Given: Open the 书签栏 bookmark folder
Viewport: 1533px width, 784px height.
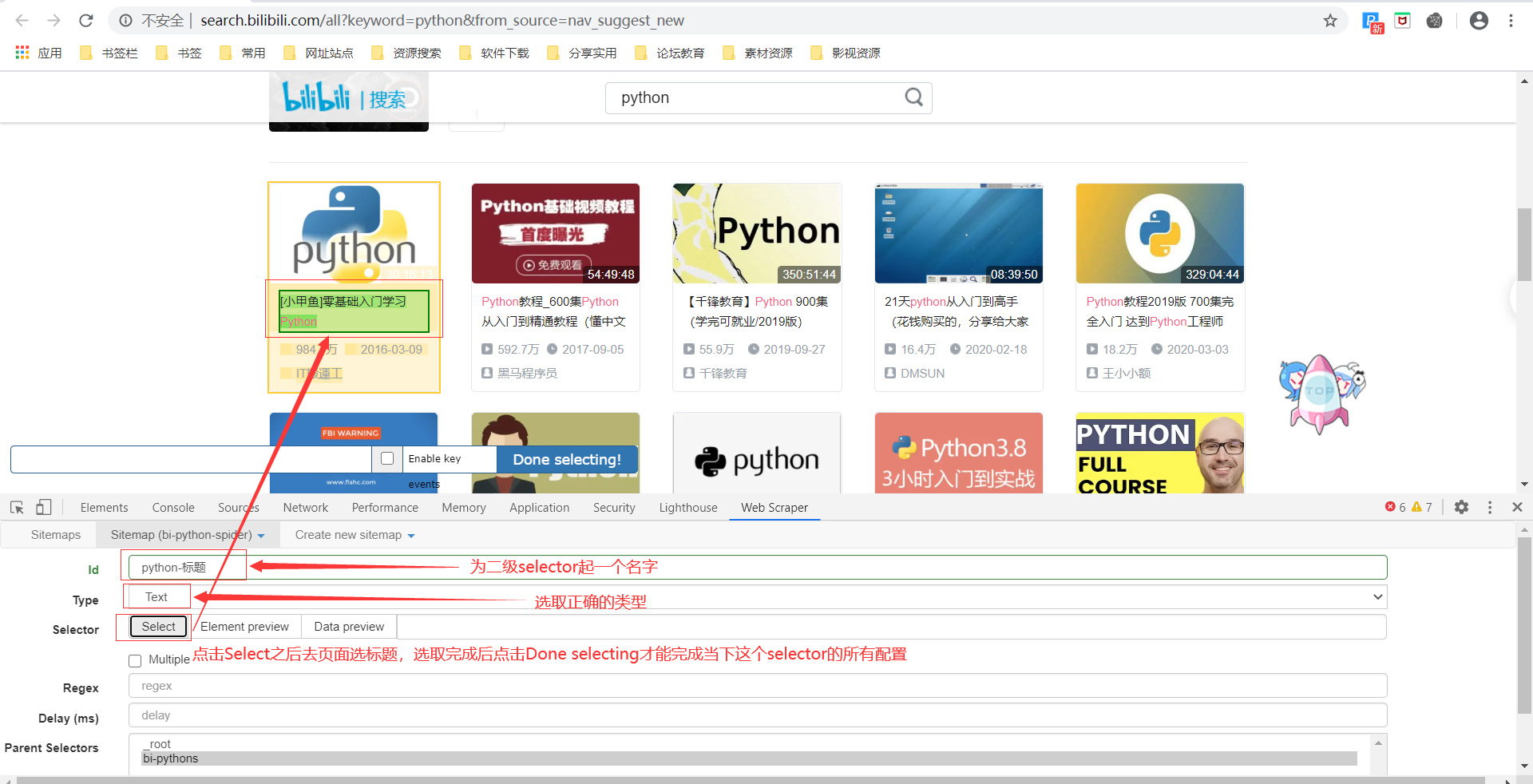Looking at the screenshot, I should tap(109, 53).
